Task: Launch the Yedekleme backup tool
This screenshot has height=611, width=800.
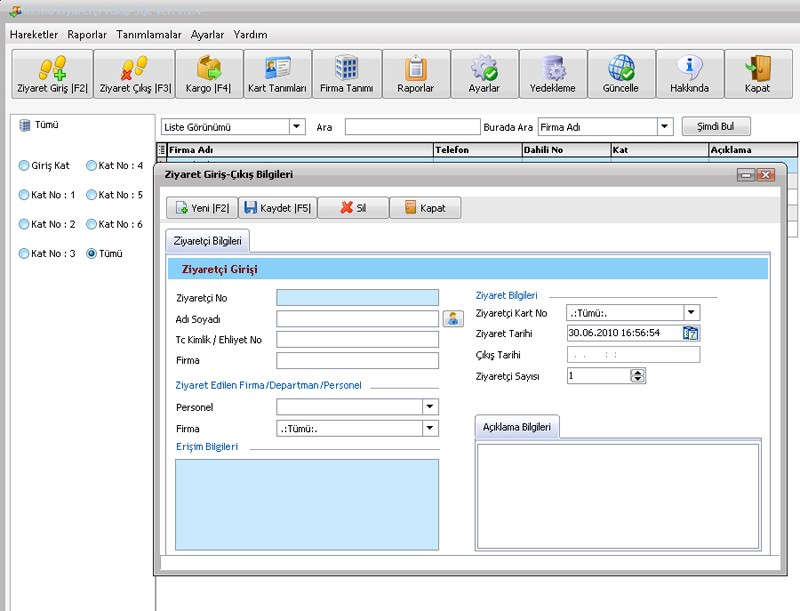Action: [553, 74]
